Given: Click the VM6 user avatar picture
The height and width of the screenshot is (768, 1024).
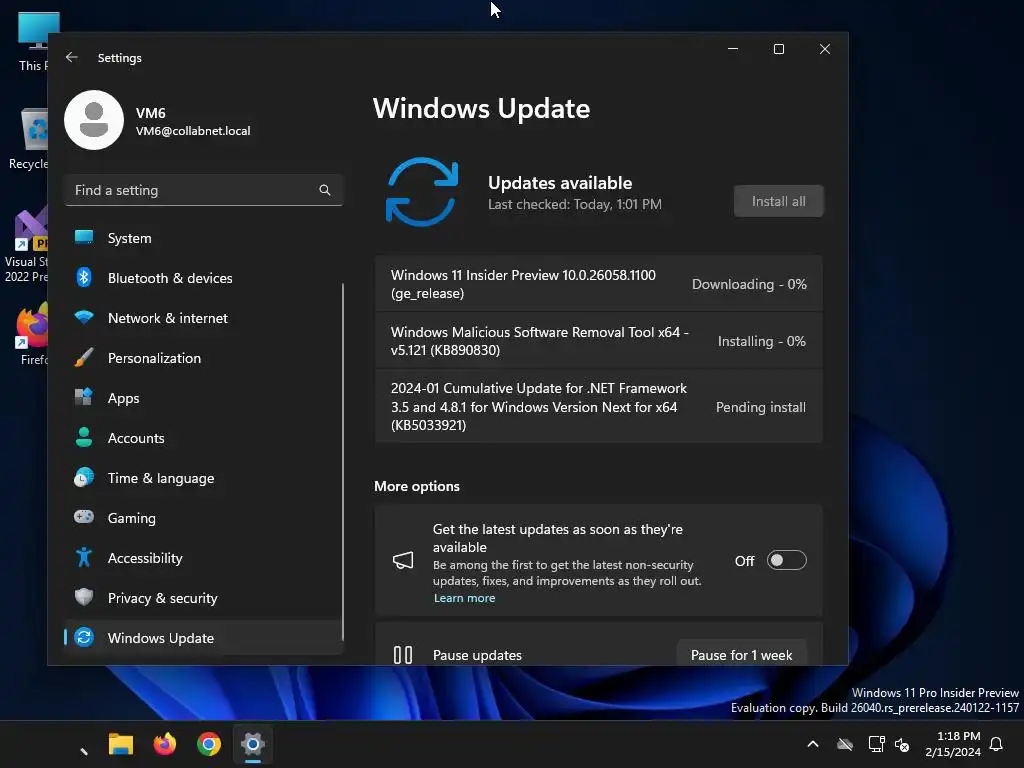Looking at the screenshot, I should coord(94,120).
